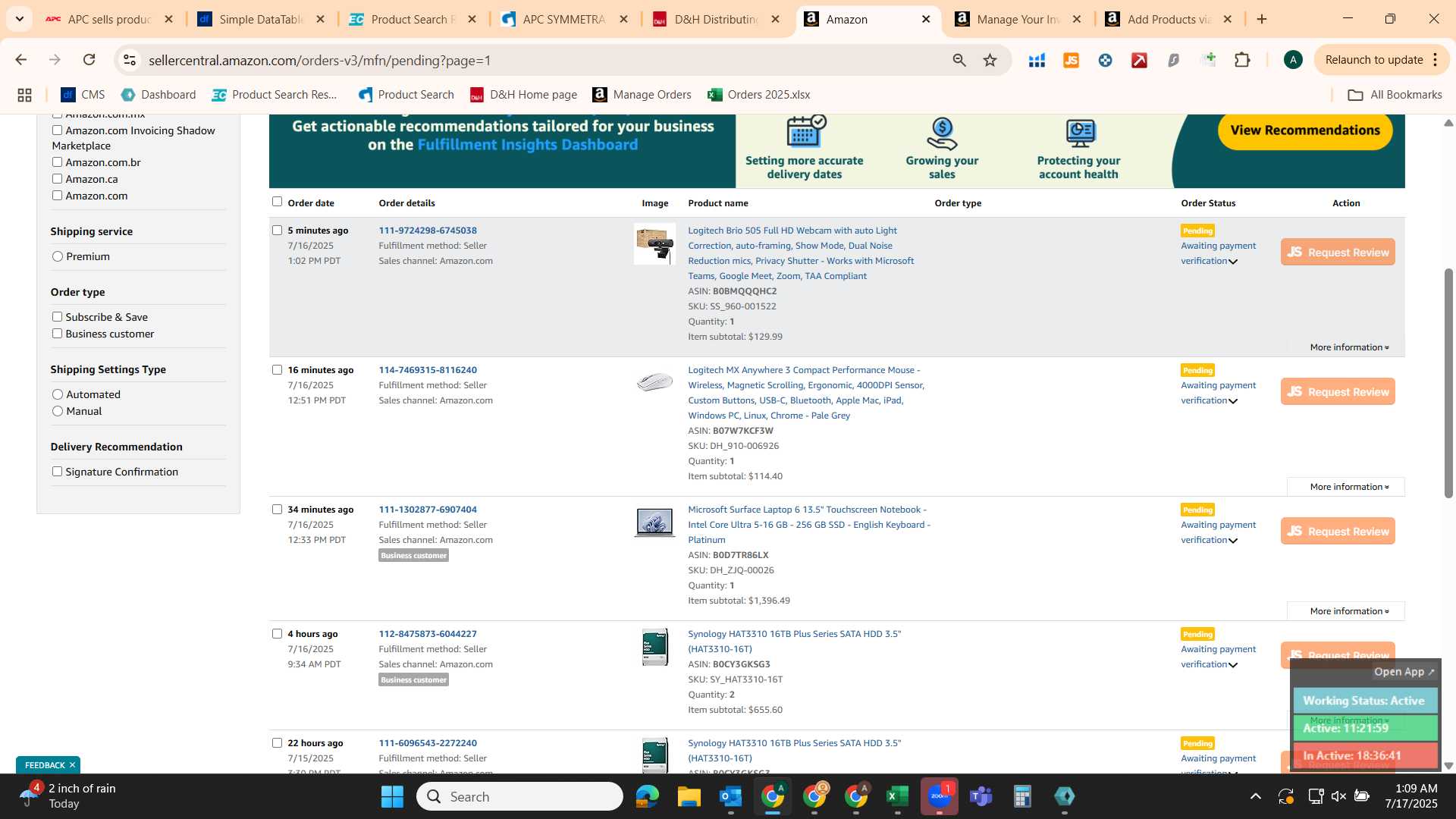Go back with the browser back arrow
This screenshot has width=1456, height=819.
(21, 60)
